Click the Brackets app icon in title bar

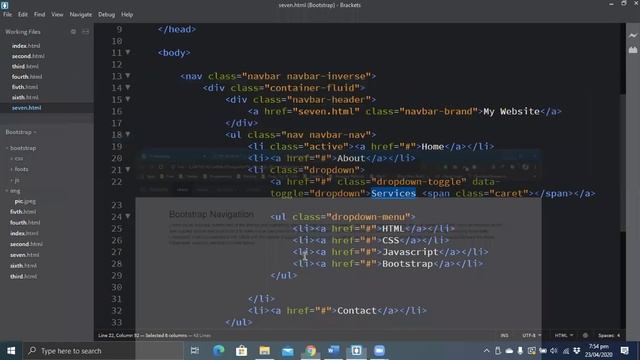(4, 5)
